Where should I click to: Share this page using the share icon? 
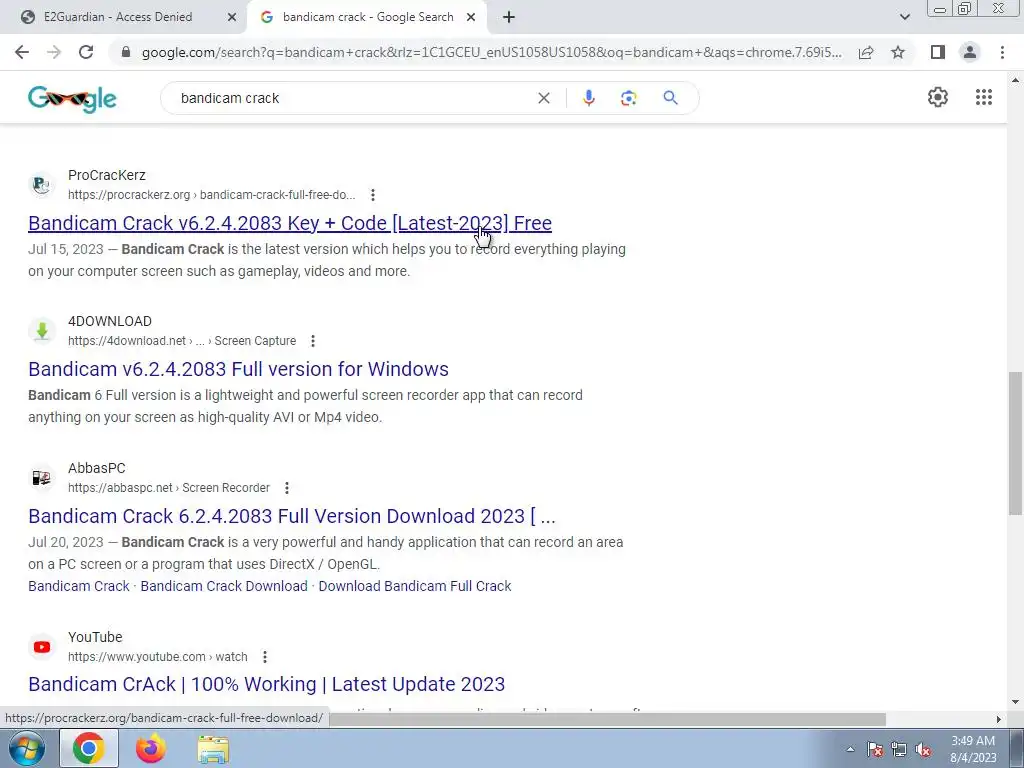pos(866,52)
